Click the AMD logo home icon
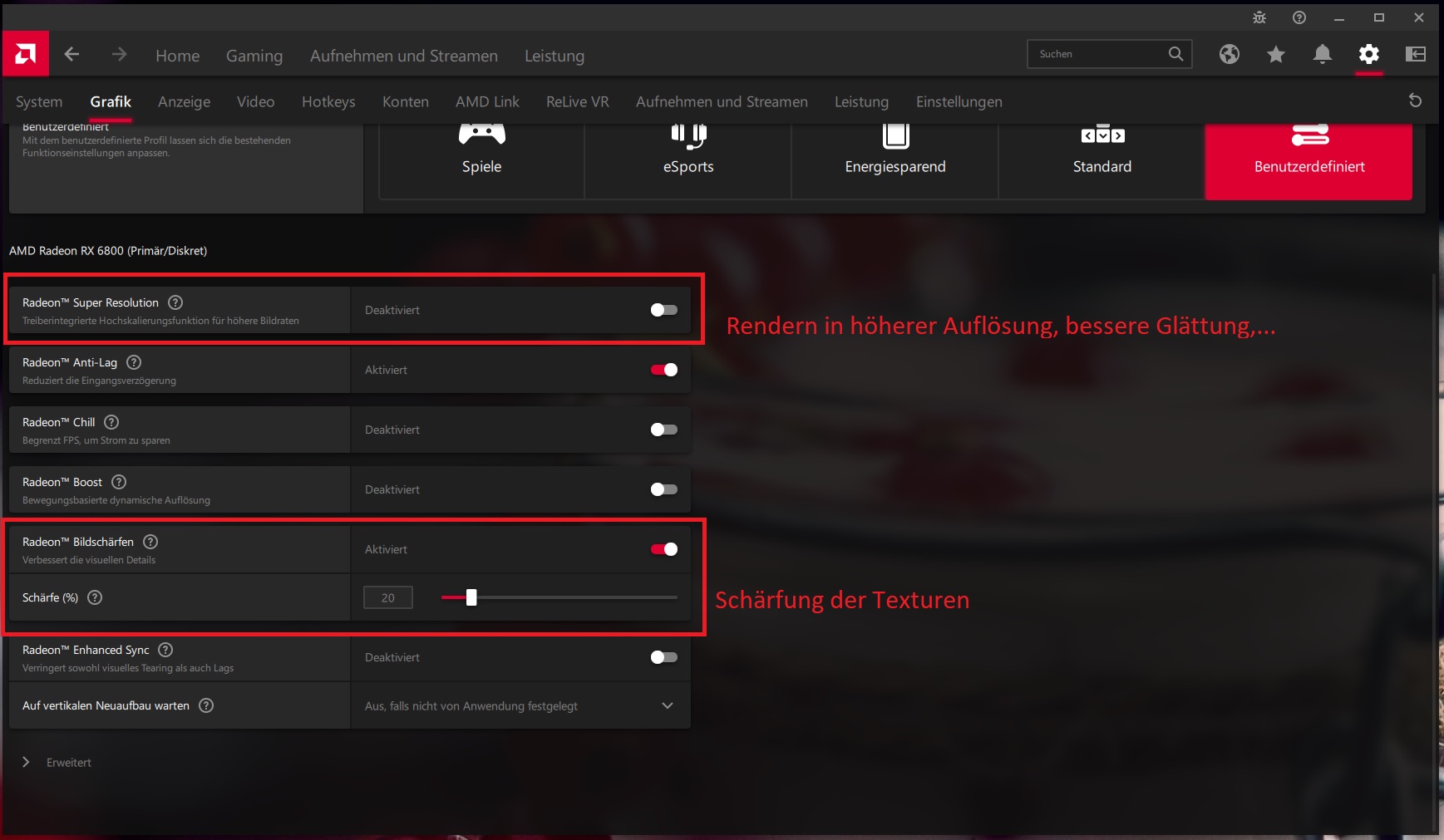The image size is (1444, 840). point(26,54)
